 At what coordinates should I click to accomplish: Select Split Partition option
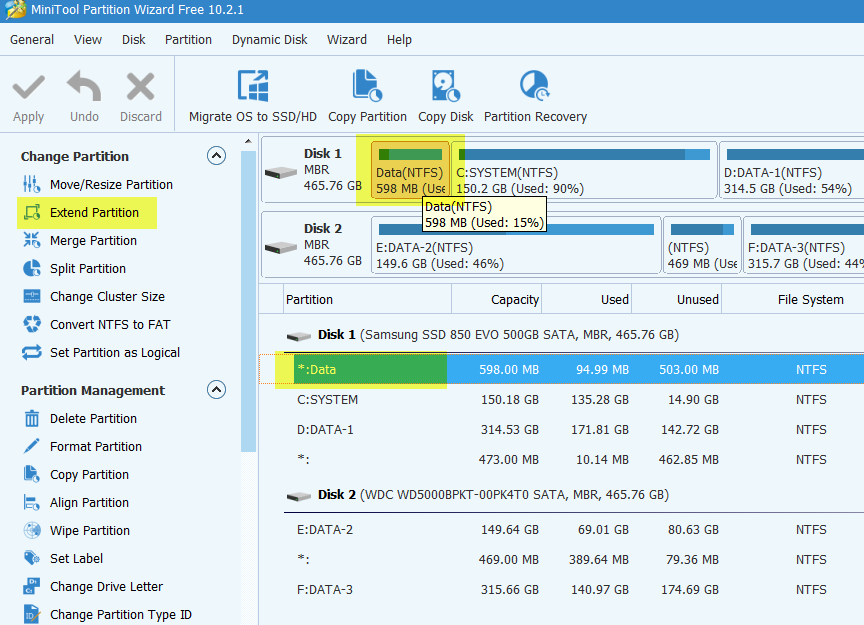point(74,268)
